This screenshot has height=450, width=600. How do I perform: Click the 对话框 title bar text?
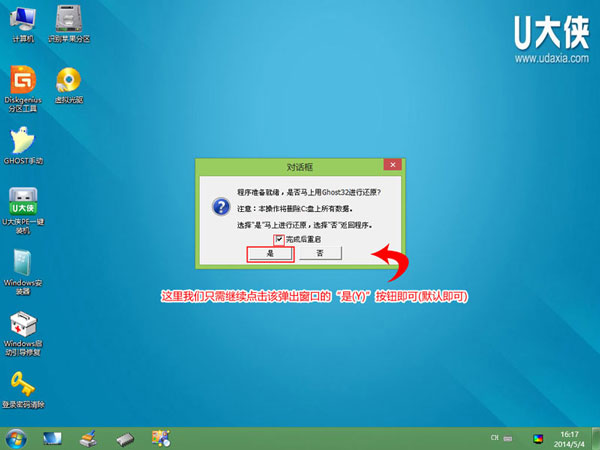point(300,167)
